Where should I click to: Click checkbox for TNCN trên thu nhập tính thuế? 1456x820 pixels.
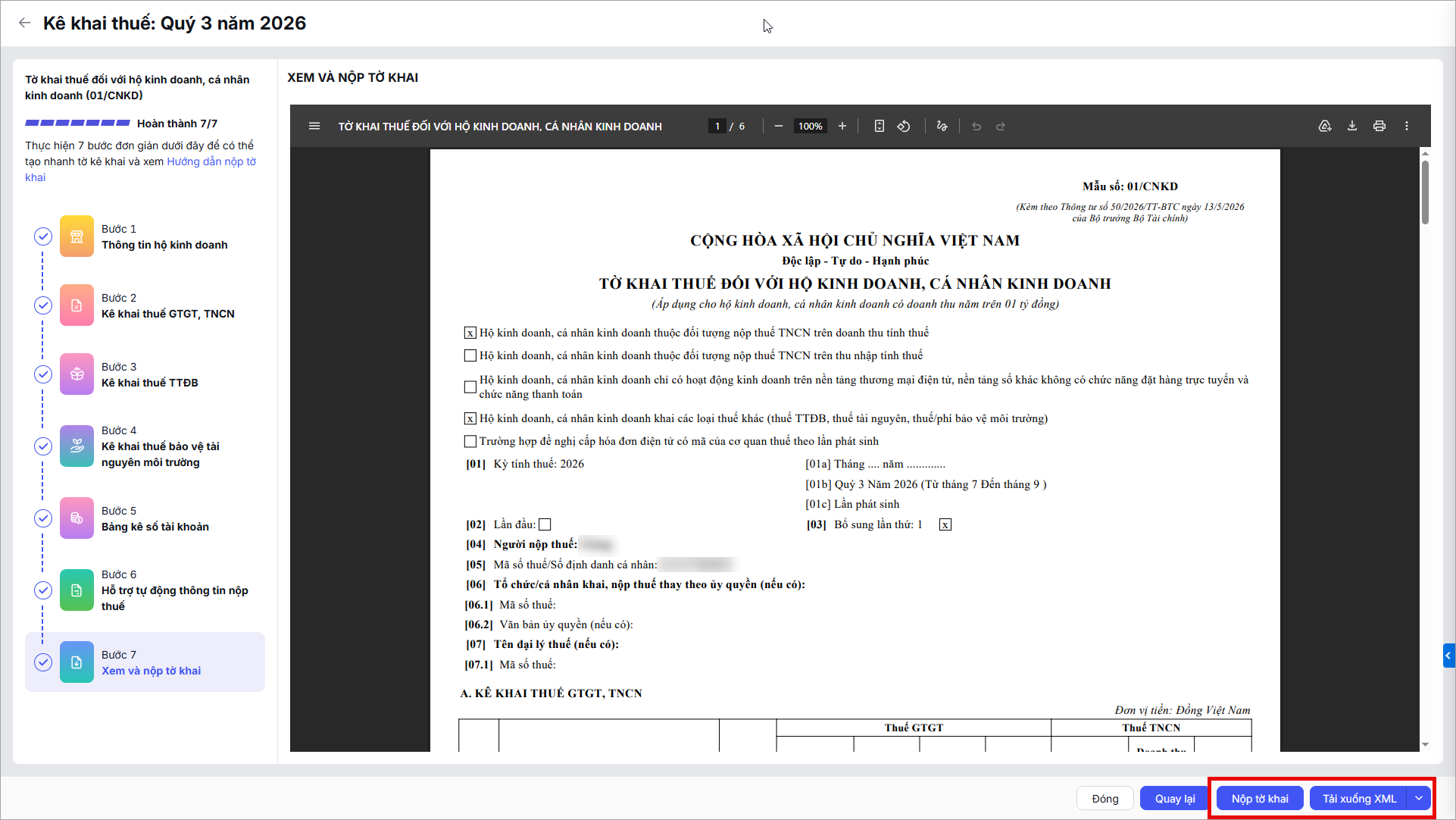pos(470,355)
